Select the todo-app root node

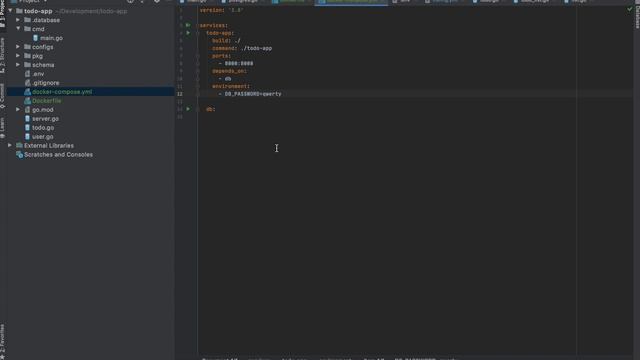38,11
